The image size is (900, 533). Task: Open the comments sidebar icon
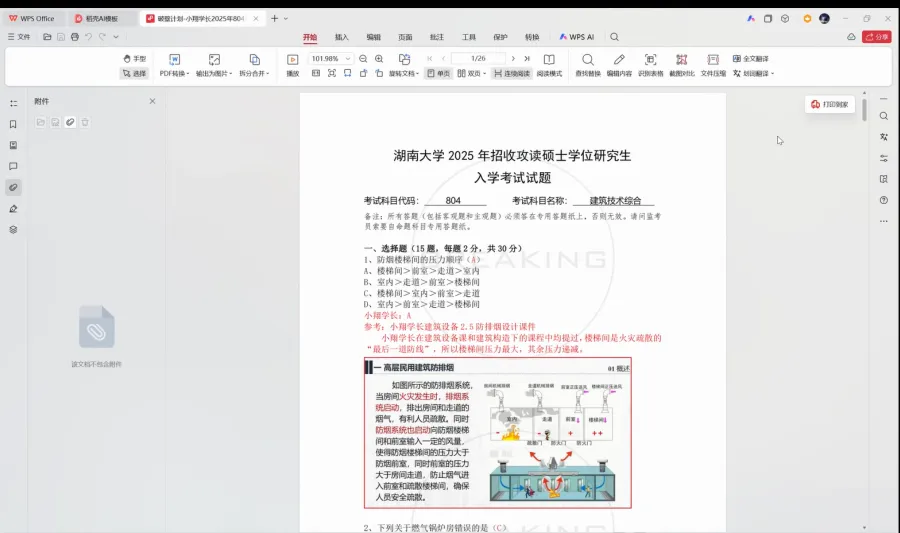13,166
